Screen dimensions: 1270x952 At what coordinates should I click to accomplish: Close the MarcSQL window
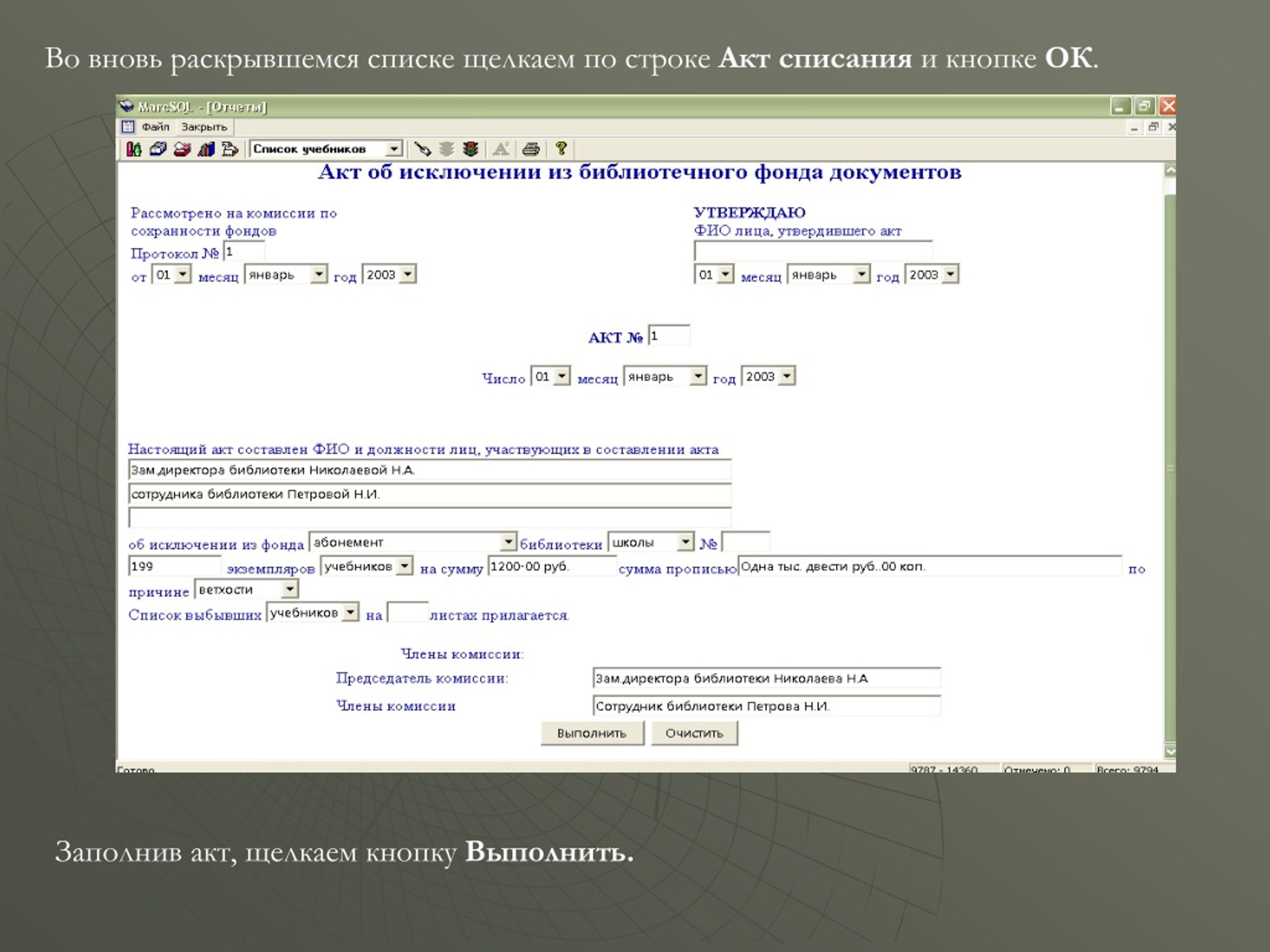click(x=1167, y=106)
